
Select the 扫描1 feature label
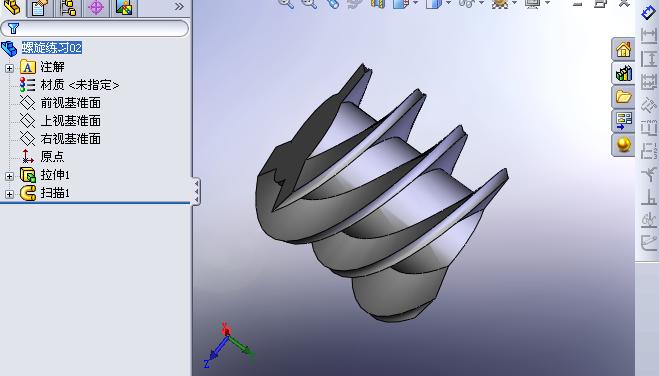click(x=55, y=193)
